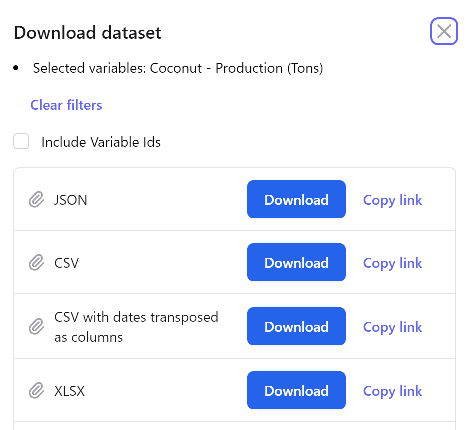Copy link for the JSON format

(x=392, y=200)
